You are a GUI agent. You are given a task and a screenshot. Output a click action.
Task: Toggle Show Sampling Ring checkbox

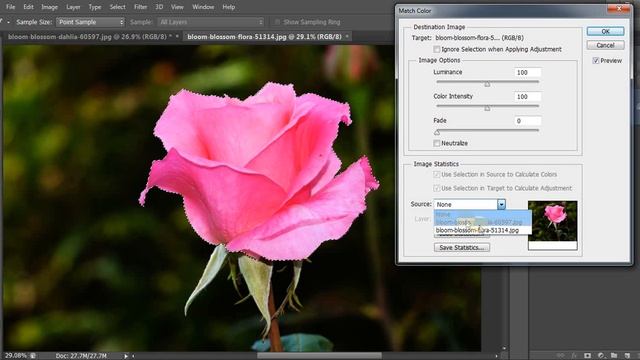click(x=278, y=22)
